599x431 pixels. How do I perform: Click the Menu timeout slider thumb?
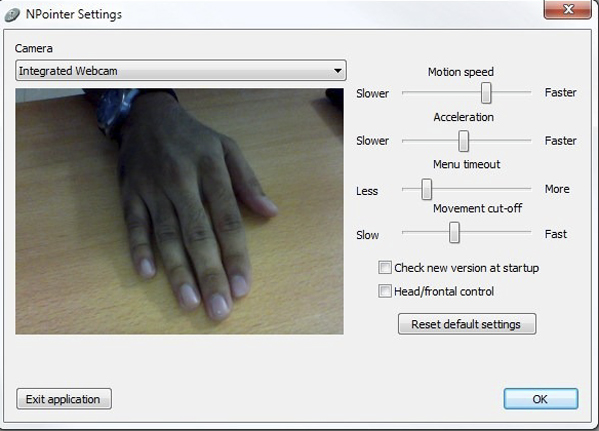[x=426, y=189]
